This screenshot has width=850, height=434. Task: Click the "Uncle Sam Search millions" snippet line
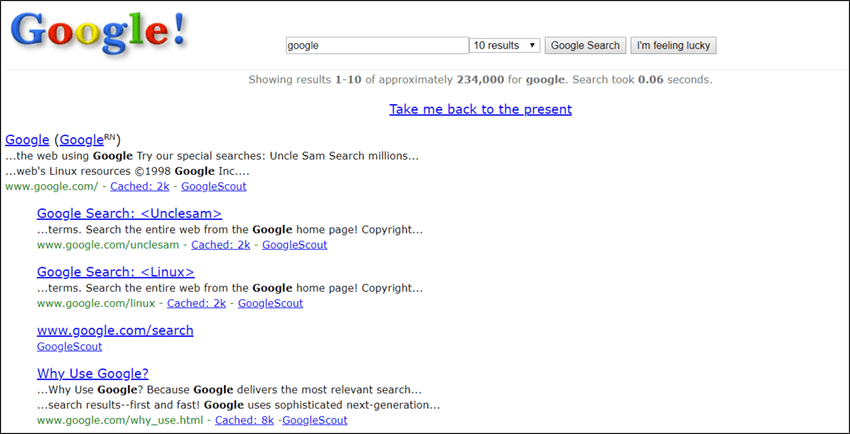tap(212, 156)
